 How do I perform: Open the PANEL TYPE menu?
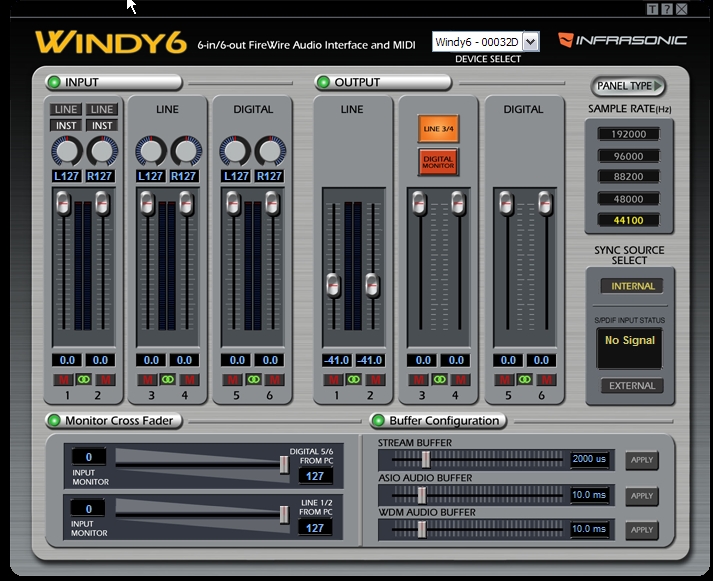pyautogui.click(x=628, y=86)
